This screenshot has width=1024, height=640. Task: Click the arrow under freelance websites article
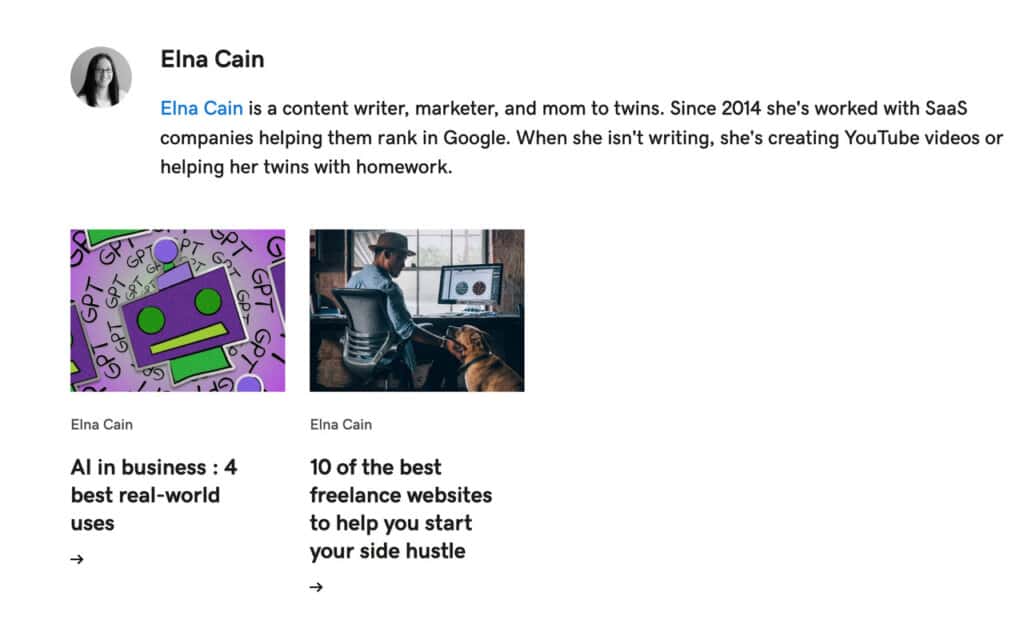click(x=316, y=587)
